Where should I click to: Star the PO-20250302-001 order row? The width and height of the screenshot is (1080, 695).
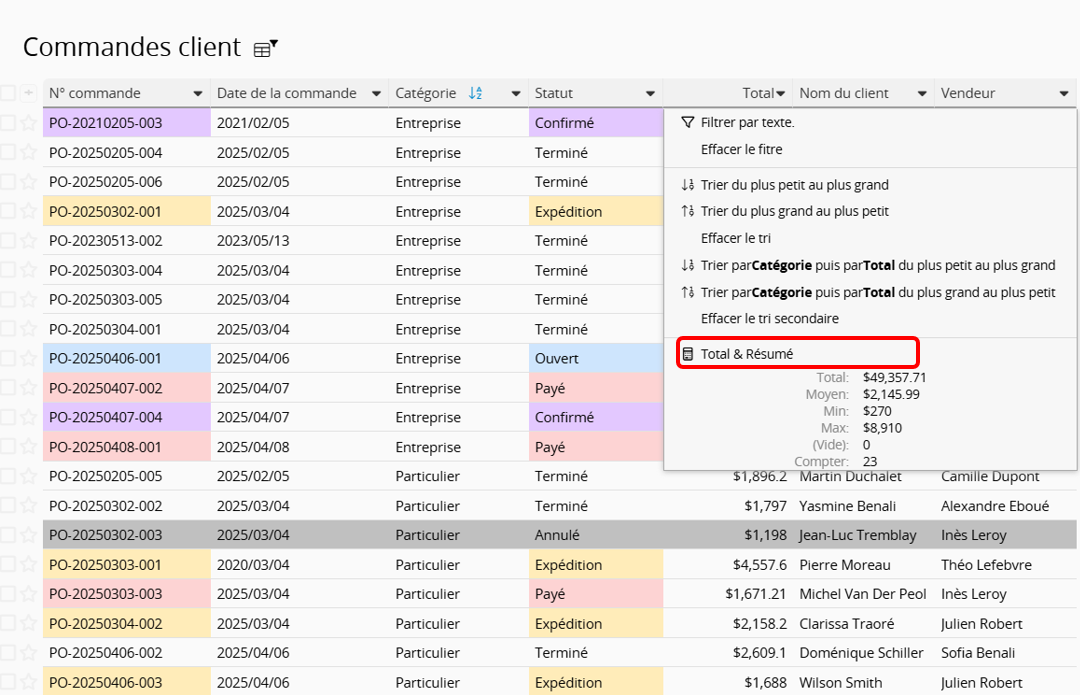(x=28, y=212)
